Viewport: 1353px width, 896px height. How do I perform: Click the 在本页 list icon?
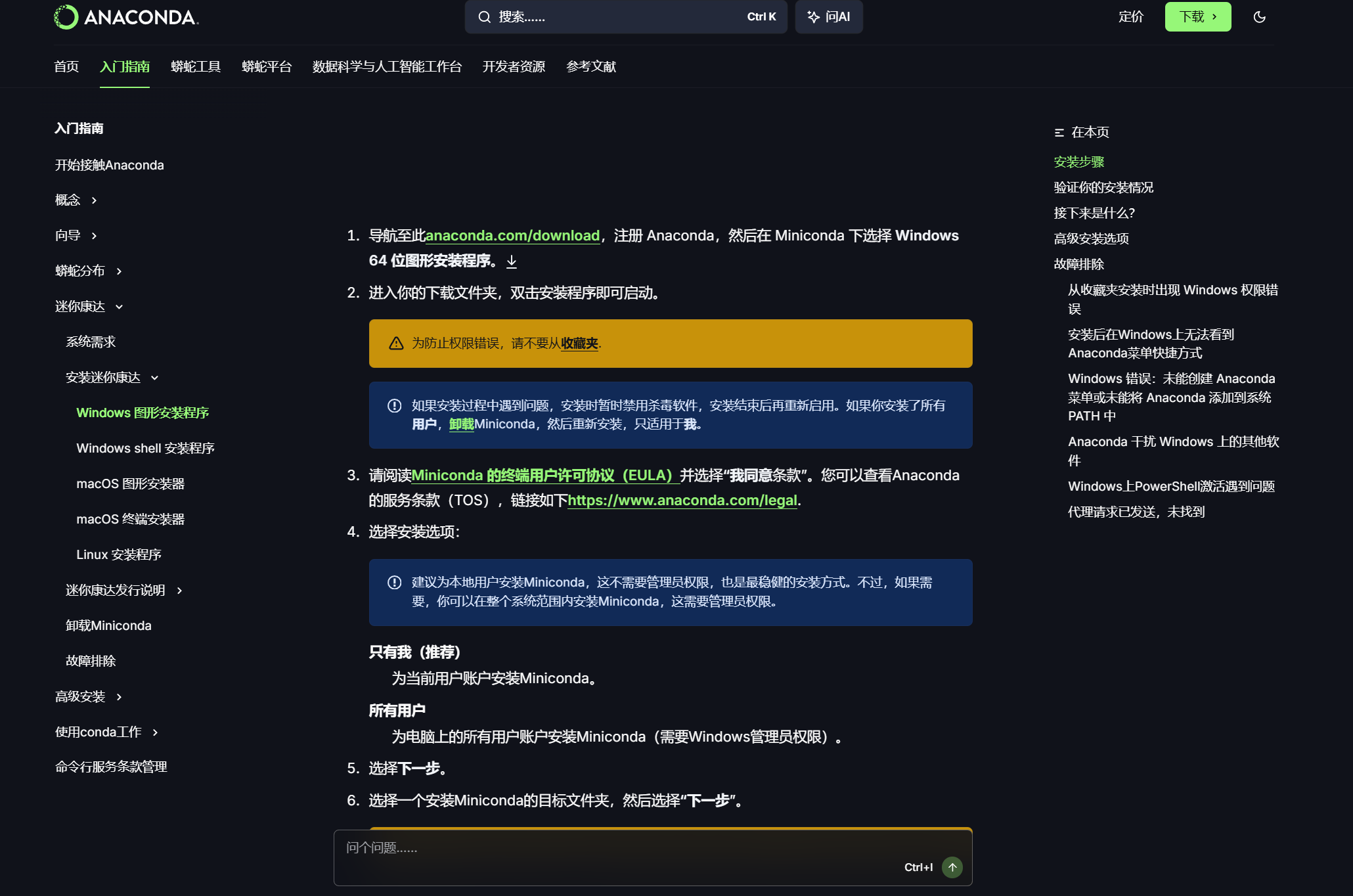coord(1059,133)
